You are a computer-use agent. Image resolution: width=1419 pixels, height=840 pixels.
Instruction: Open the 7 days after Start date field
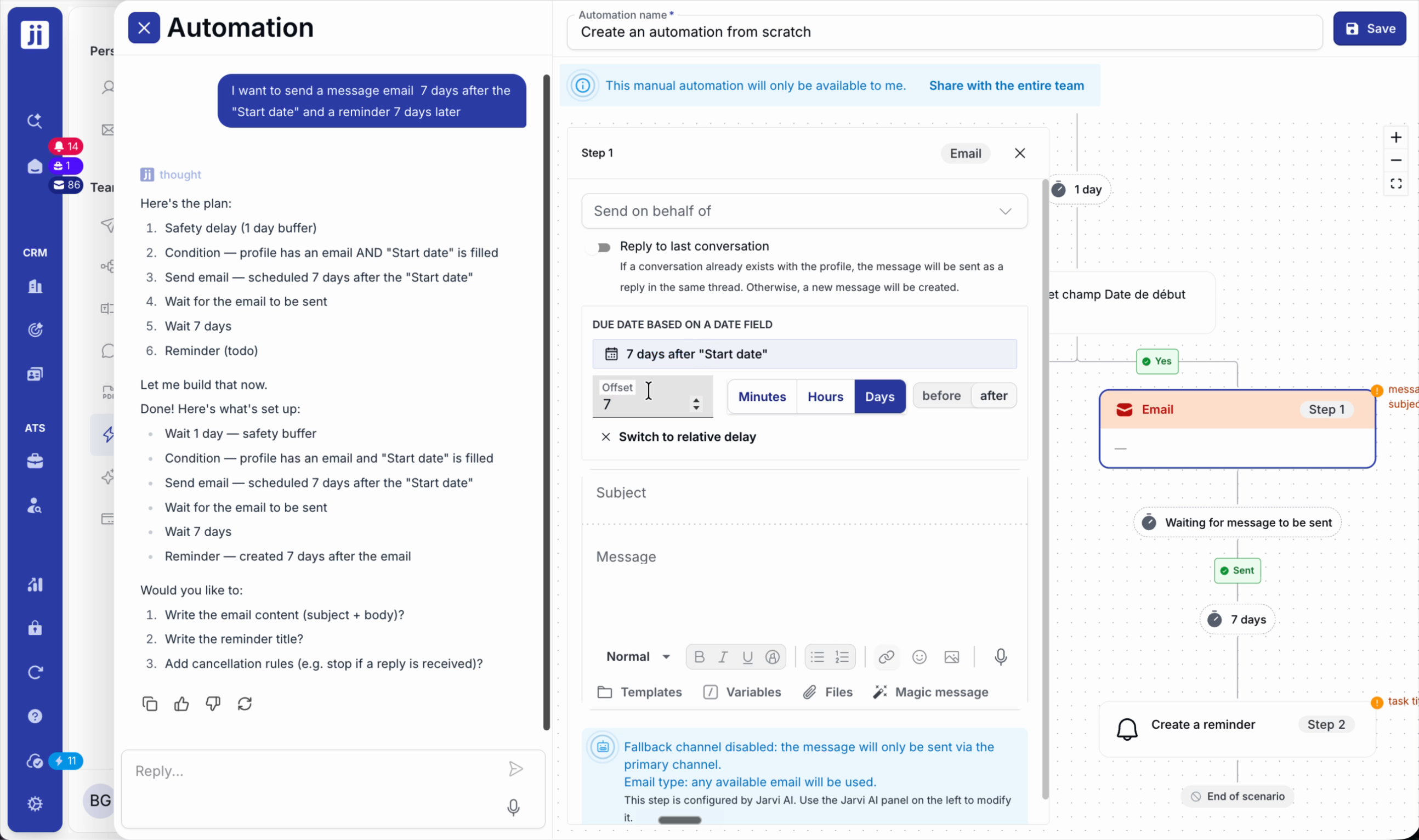[804, 354]
